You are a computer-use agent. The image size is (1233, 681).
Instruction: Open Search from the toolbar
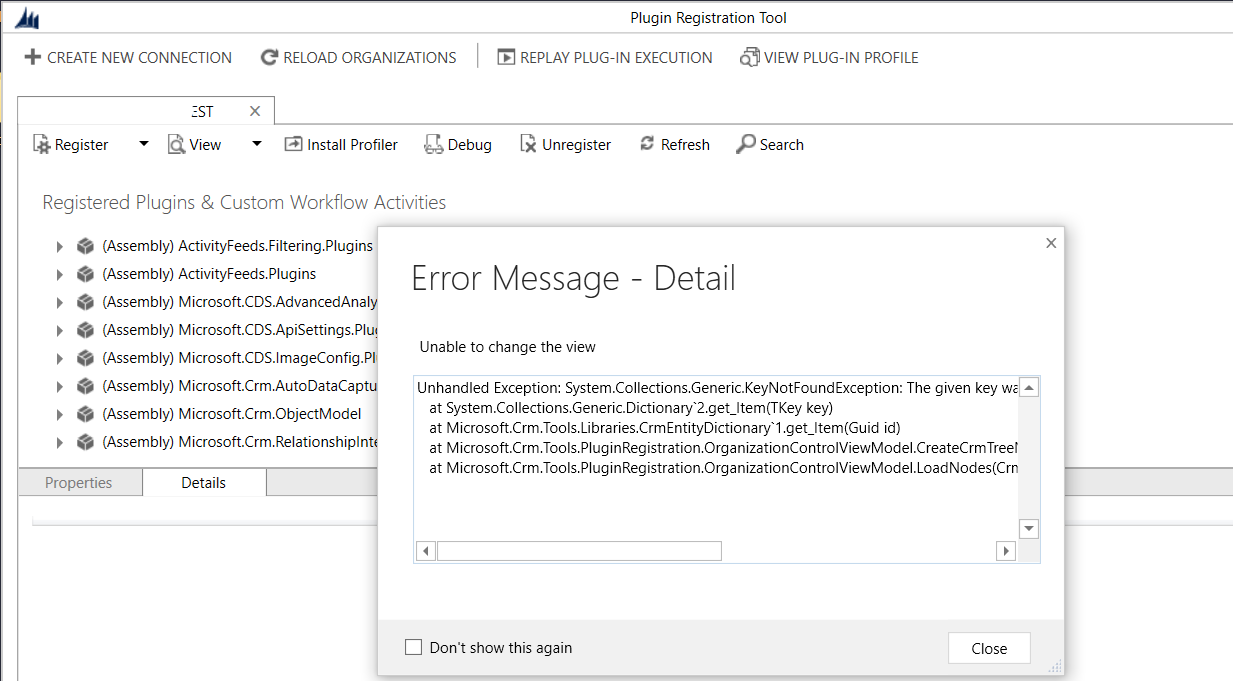point(769,144)
